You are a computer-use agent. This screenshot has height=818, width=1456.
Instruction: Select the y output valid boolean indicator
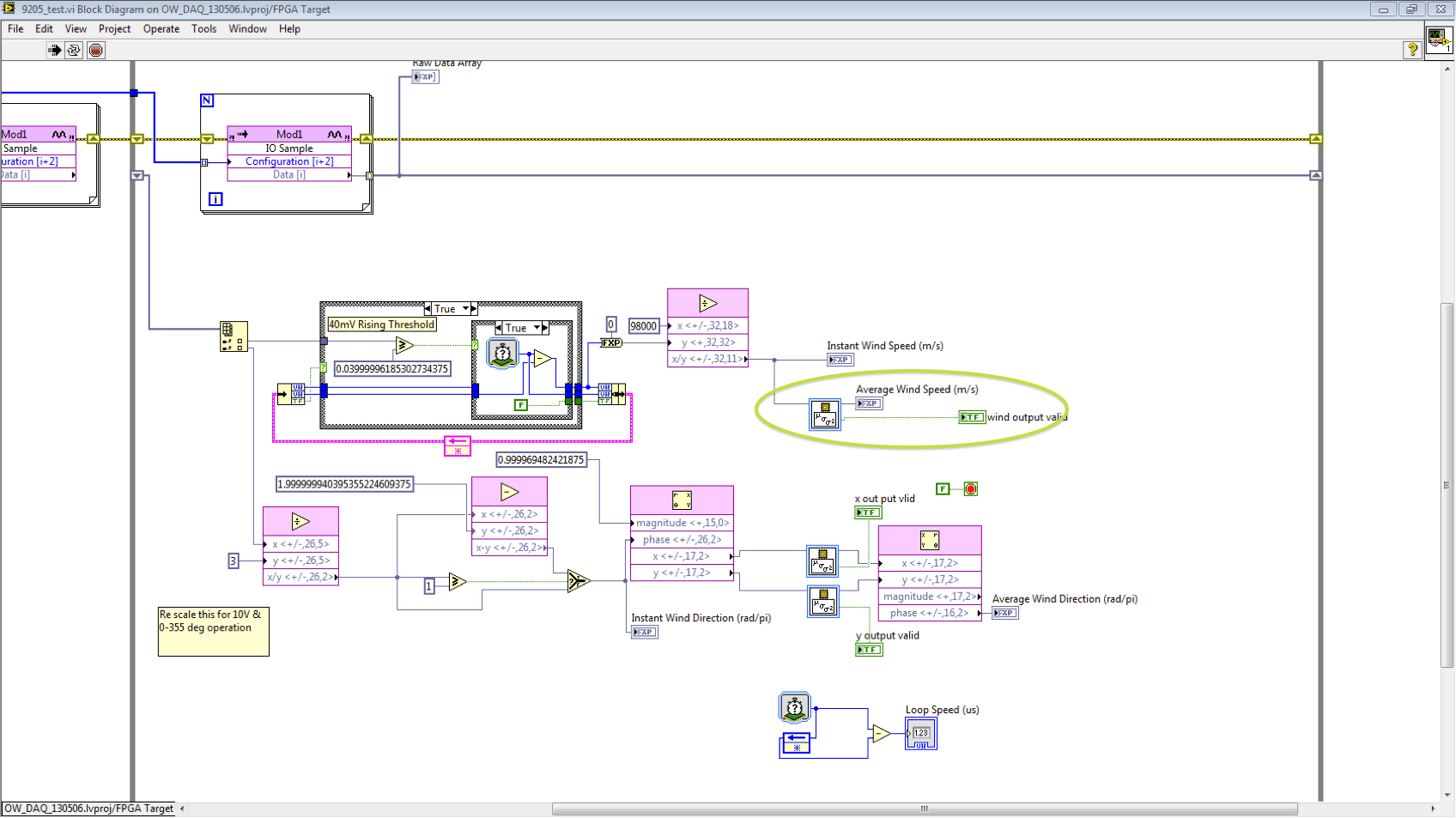click(x=869, y=650)
